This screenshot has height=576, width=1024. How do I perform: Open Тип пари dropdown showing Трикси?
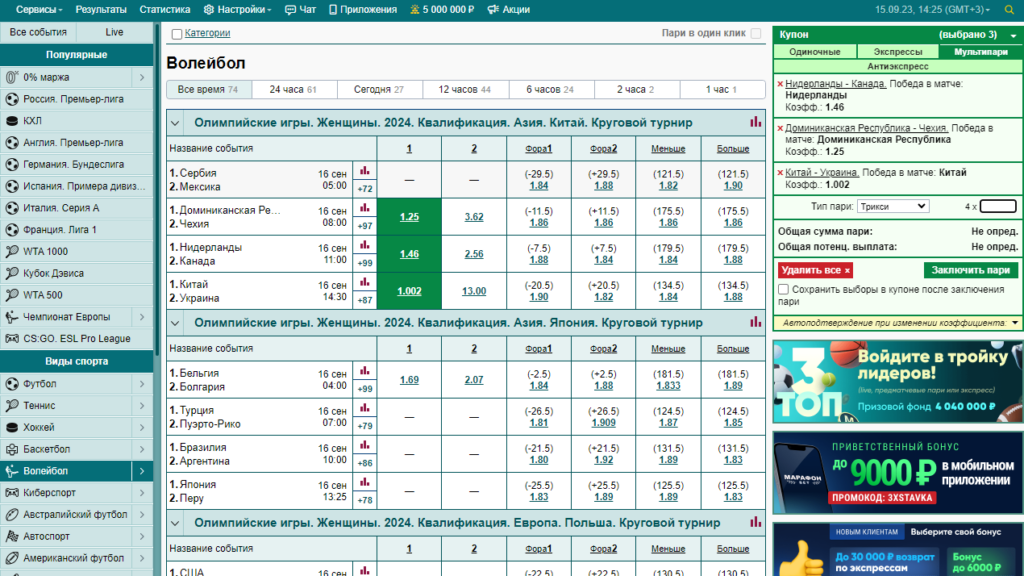[x=893, y=206]
